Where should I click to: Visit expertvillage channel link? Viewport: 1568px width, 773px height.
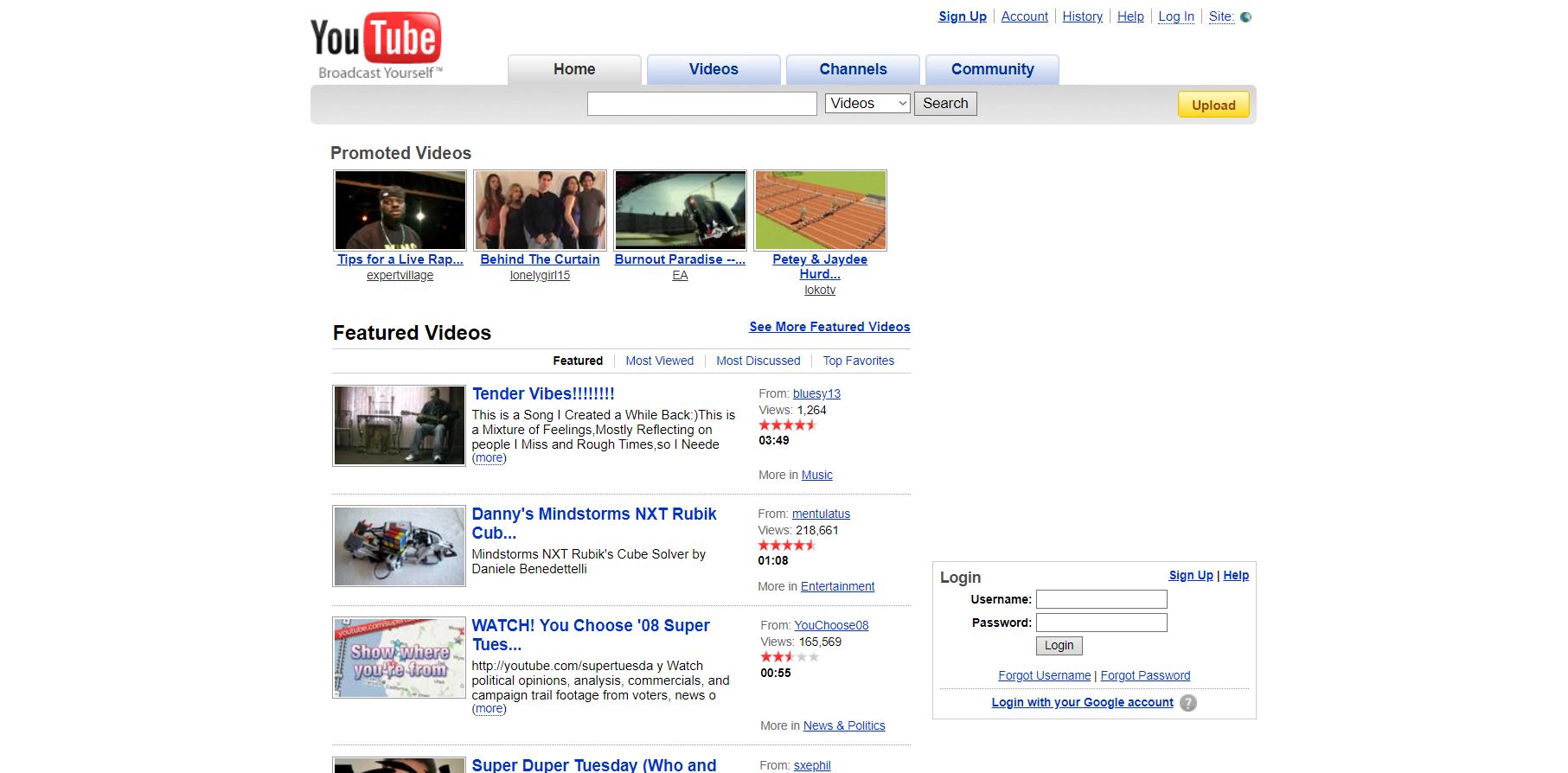coord(400,276)
